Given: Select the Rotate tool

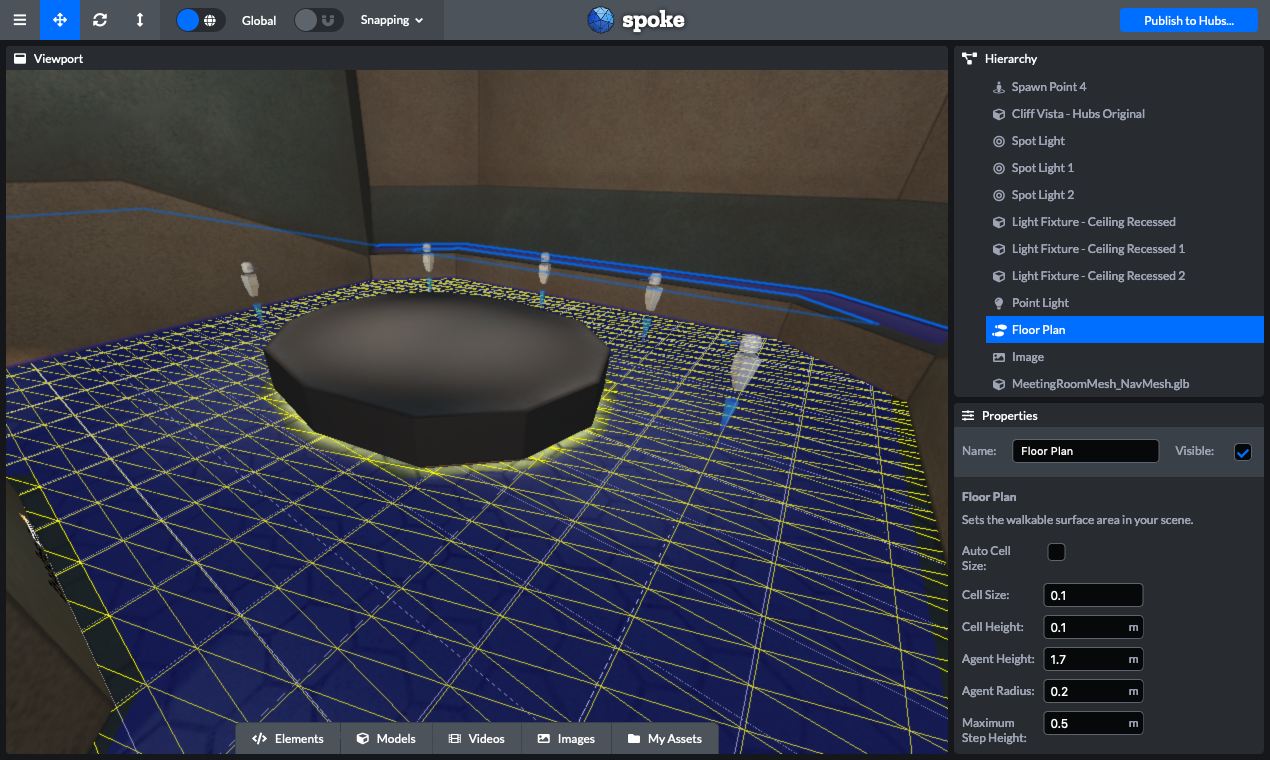Looking at the screenshot, I should coord(100,20).
